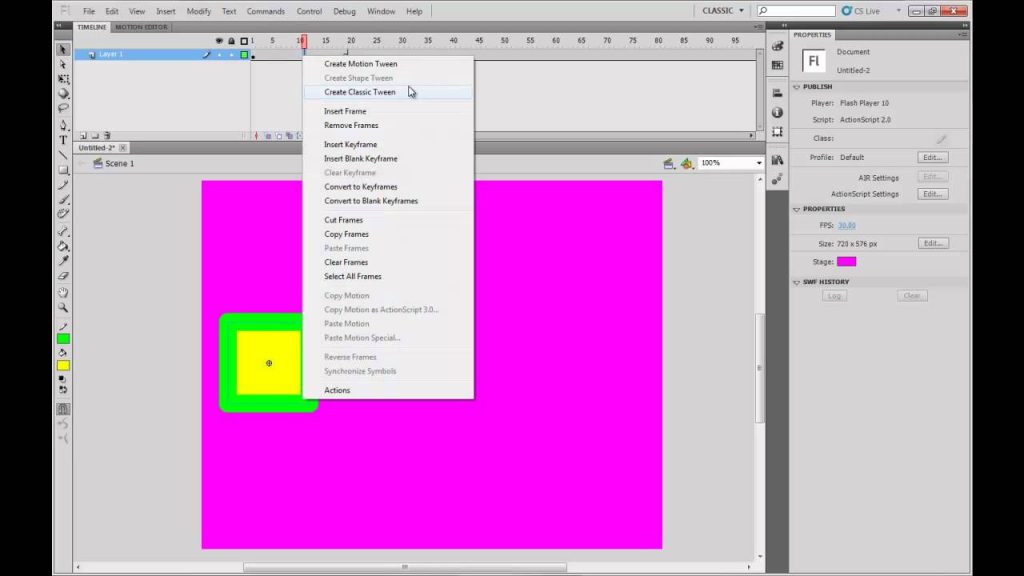Select the Hand tool
The height and width of the screenshot is (576, 1024).
coord(63,292)
